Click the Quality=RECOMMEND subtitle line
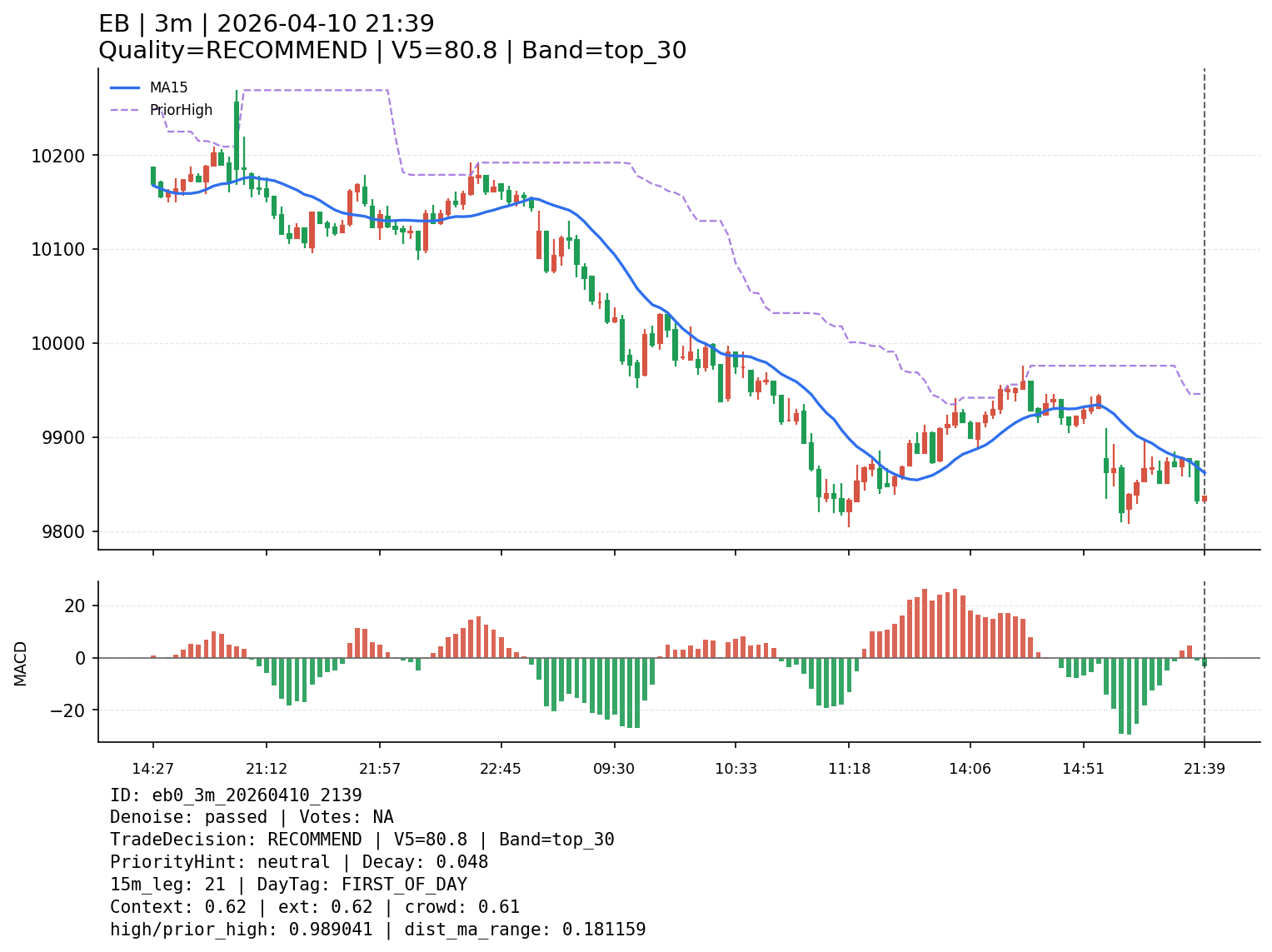The width and height of the screenshot is (1272, 952). pos(392,51)
